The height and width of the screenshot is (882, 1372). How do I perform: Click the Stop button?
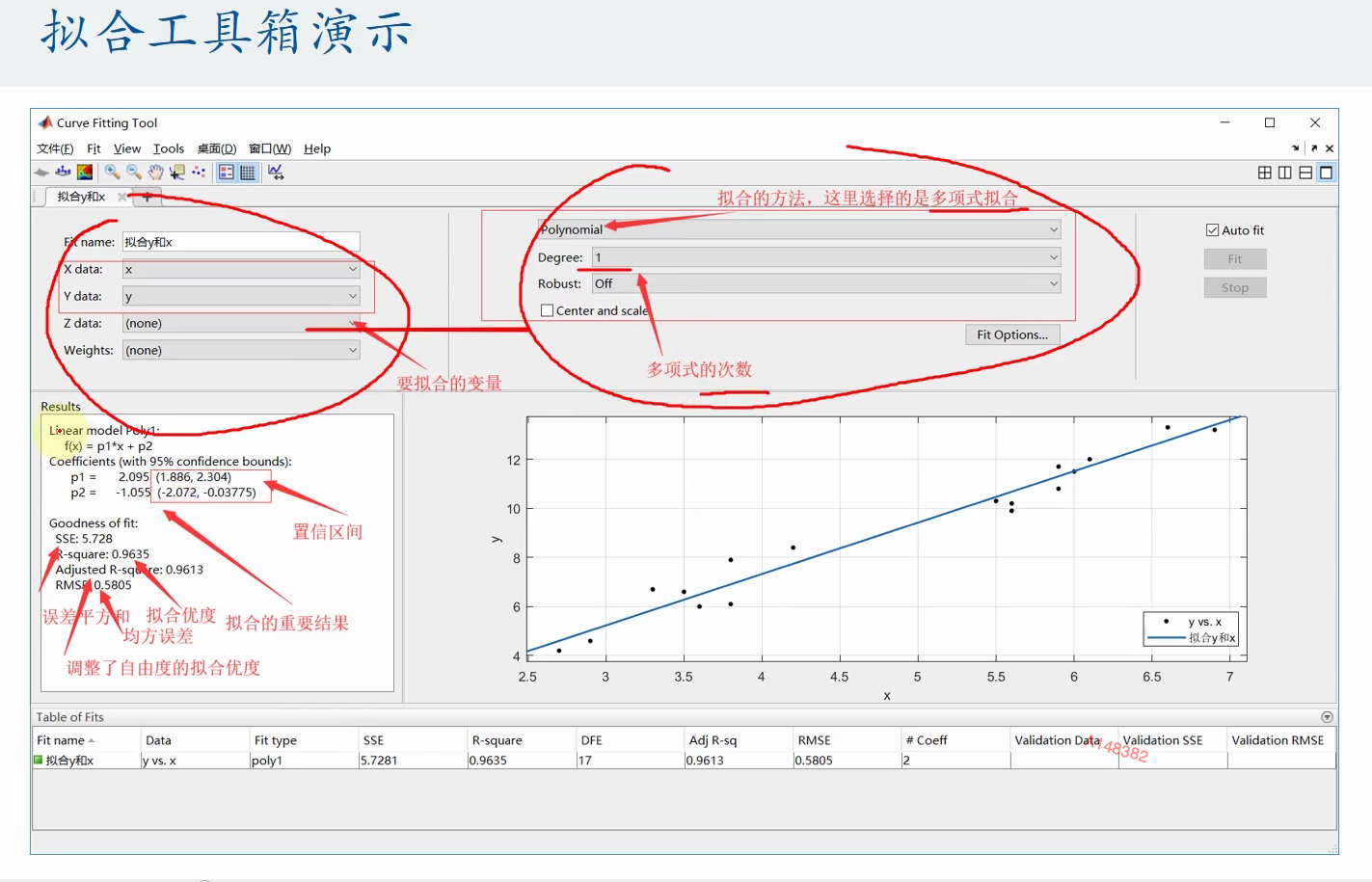click(1235, 288)
